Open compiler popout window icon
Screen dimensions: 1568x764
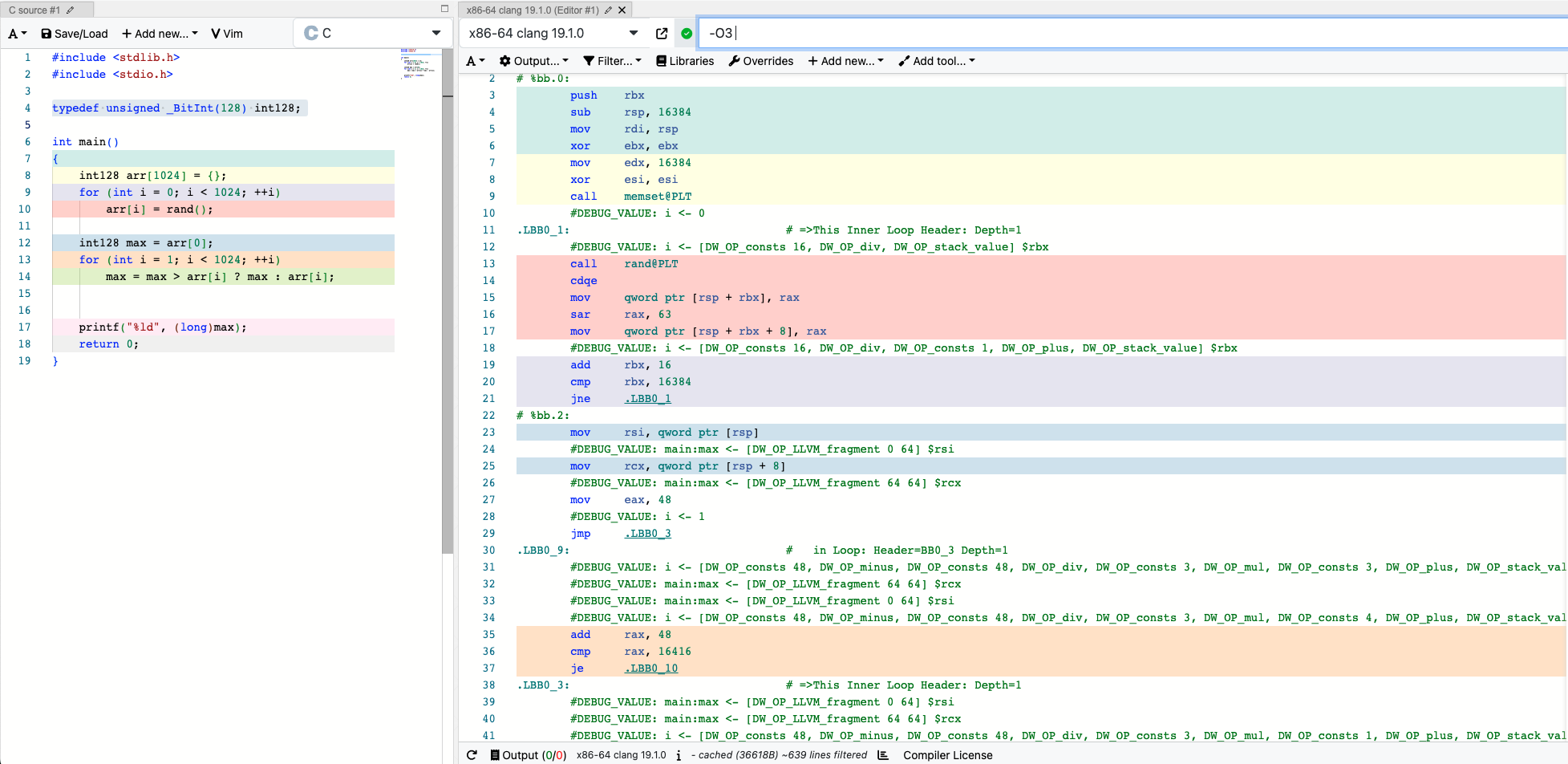click(662, 34)
